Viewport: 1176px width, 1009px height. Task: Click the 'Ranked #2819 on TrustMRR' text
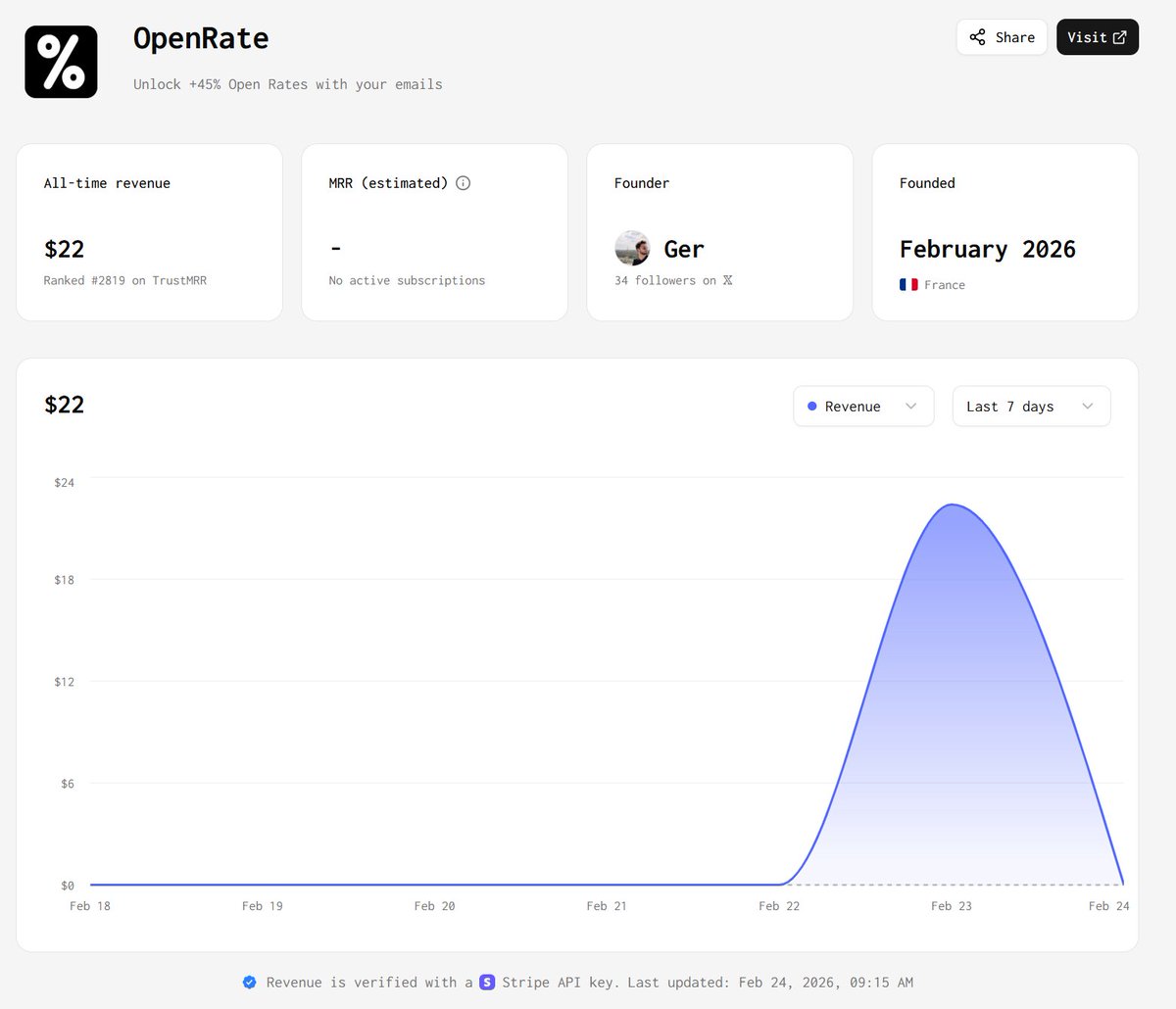pos(125,280)
